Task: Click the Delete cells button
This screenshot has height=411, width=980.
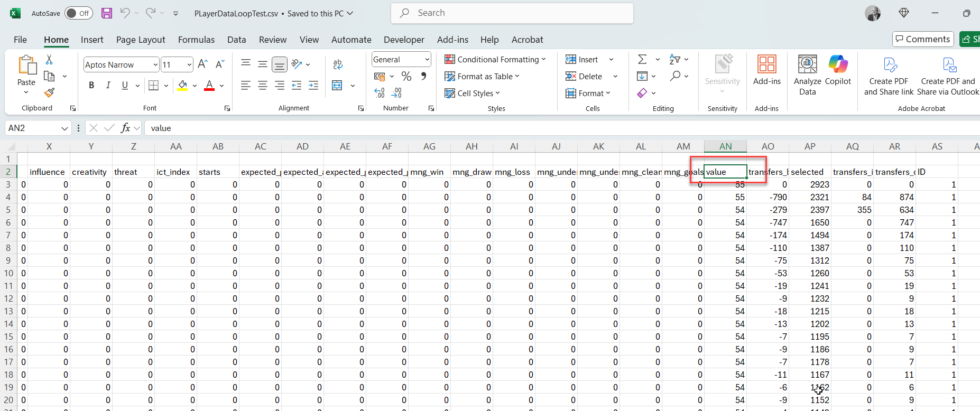Action: tap(584, 76)
